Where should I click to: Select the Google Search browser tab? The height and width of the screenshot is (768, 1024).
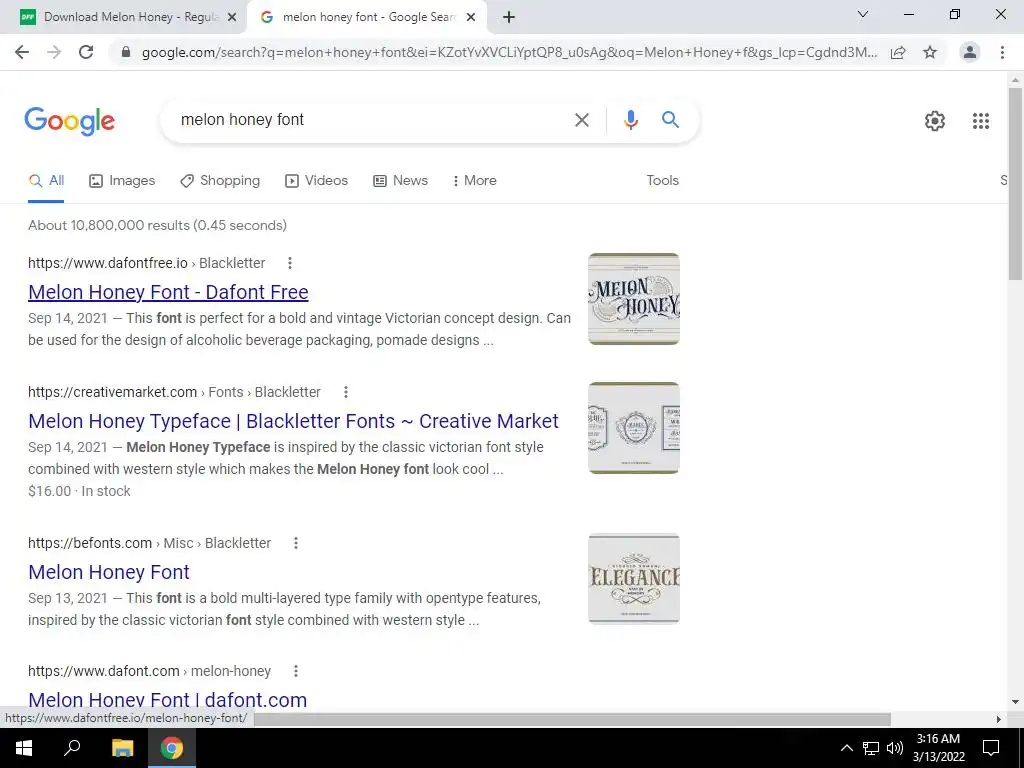pos(367,18)
